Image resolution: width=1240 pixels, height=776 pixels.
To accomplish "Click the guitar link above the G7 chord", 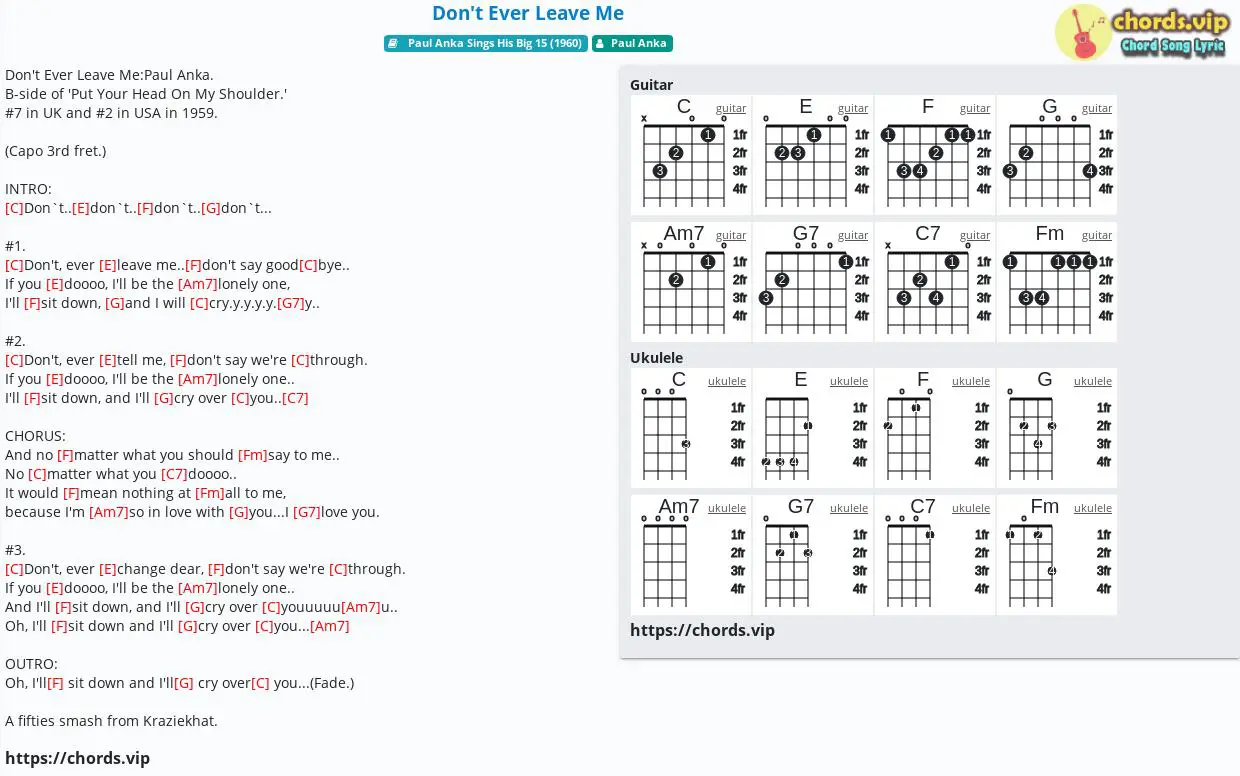I will pyautogui.click(x=853, y=235).
